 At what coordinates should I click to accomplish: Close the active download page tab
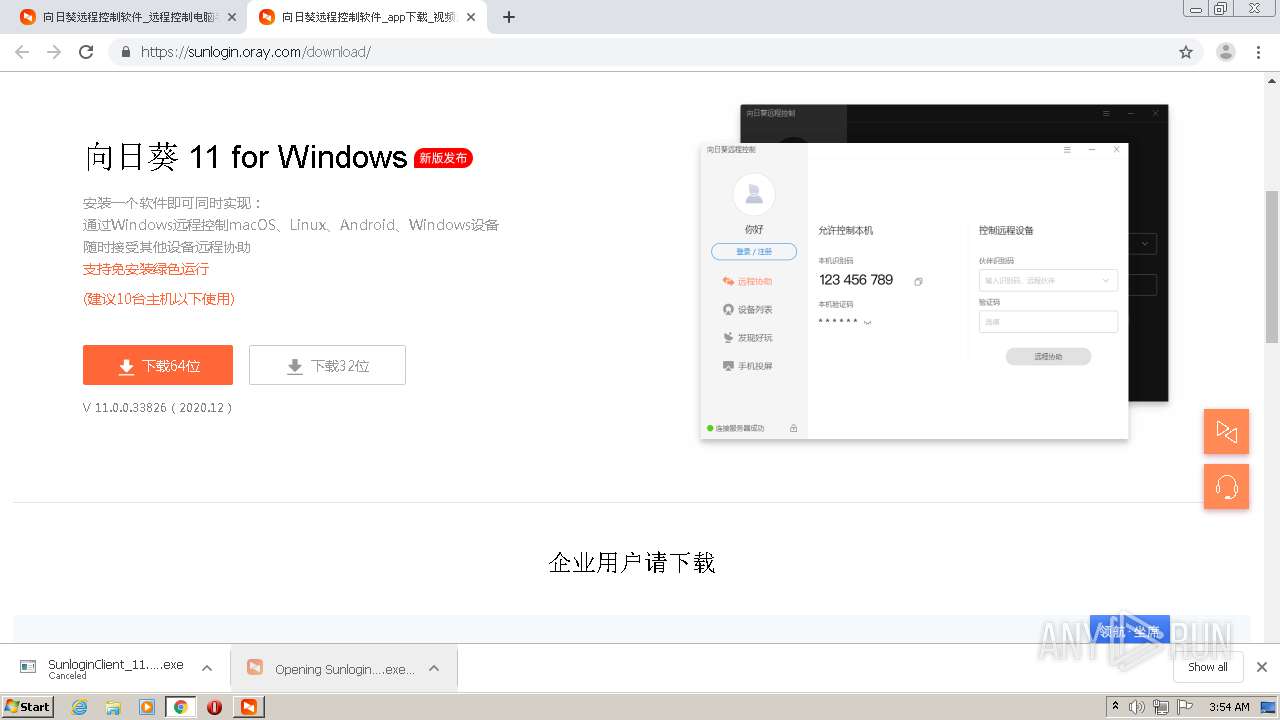471,17
